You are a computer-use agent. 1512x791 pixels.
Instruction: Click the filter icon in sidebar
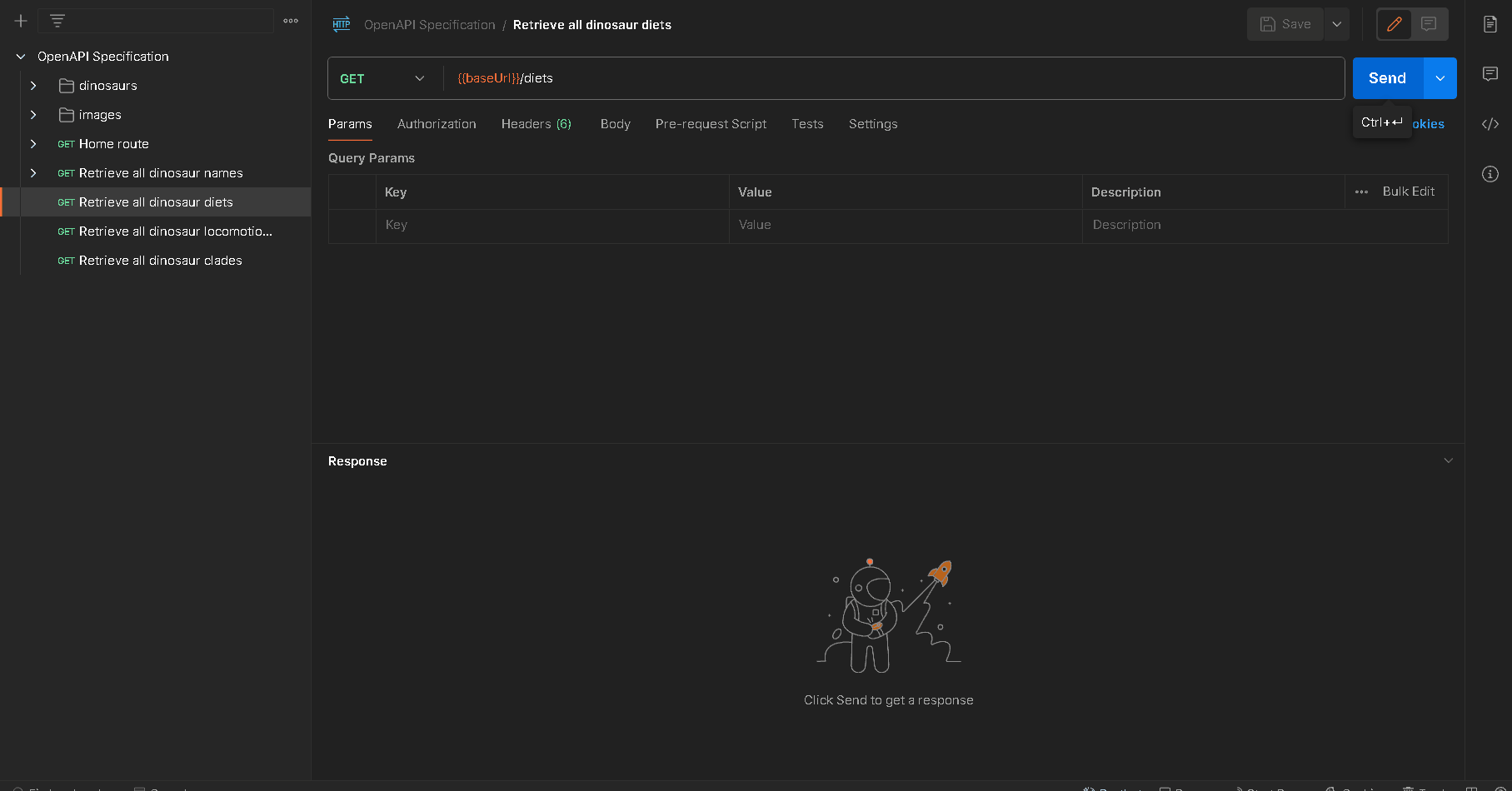coord(57,21)
